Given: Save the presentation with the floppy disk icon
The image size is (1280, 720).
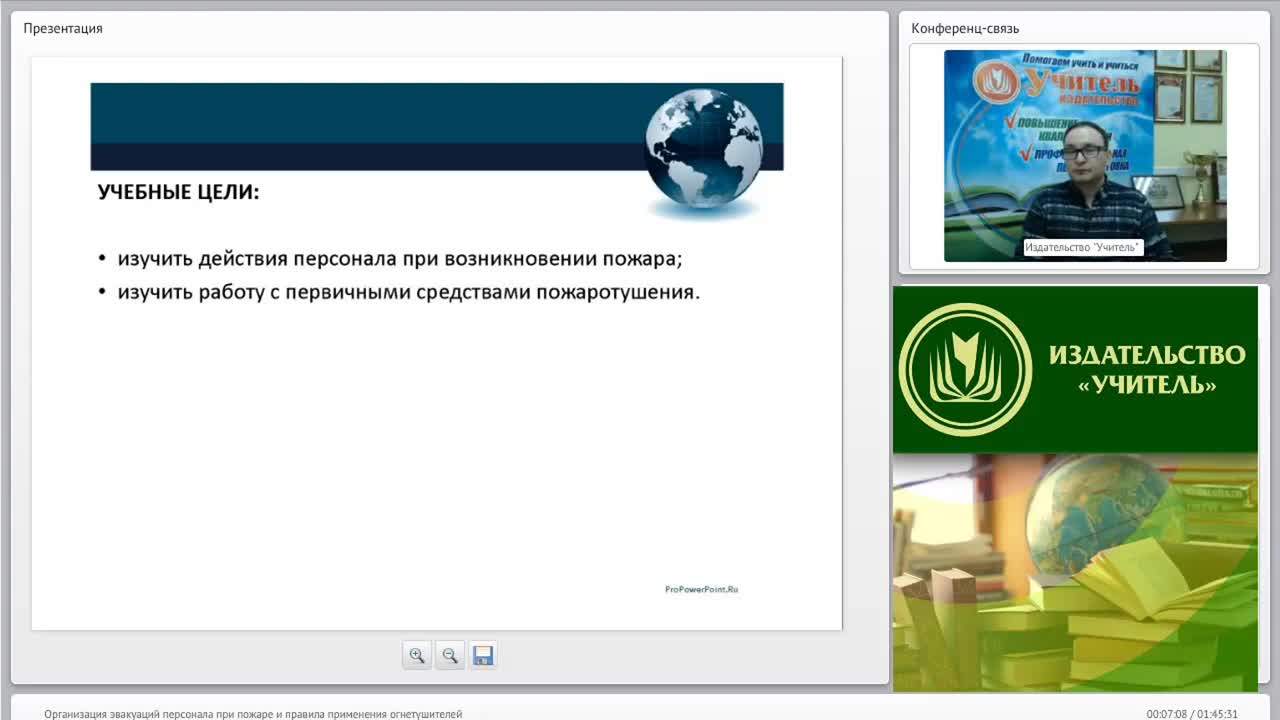Looking at the screenshot, I should click(x=483, y=656).
